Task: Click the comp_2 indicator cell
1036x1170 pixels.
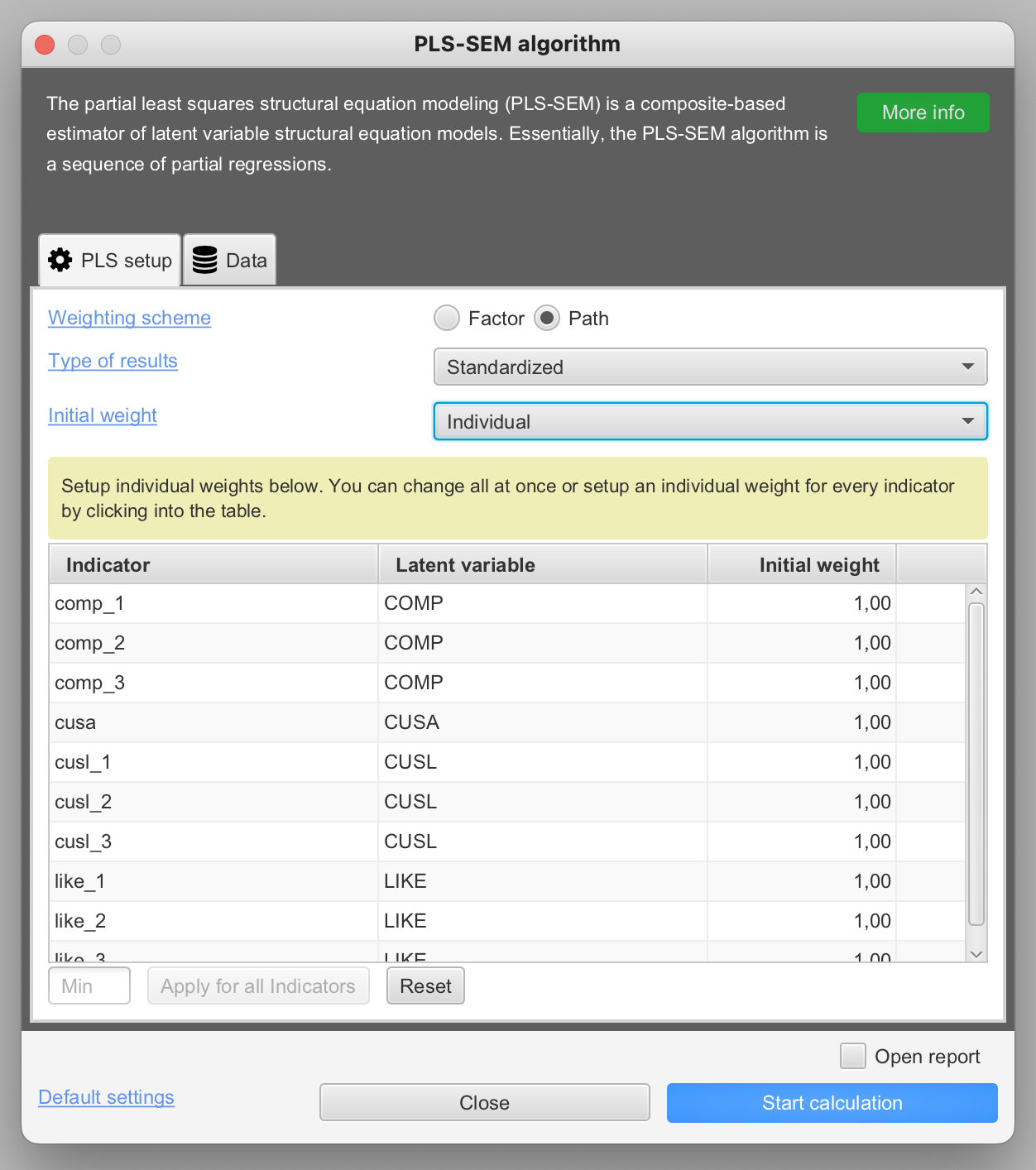Action: tap(213, 643)
